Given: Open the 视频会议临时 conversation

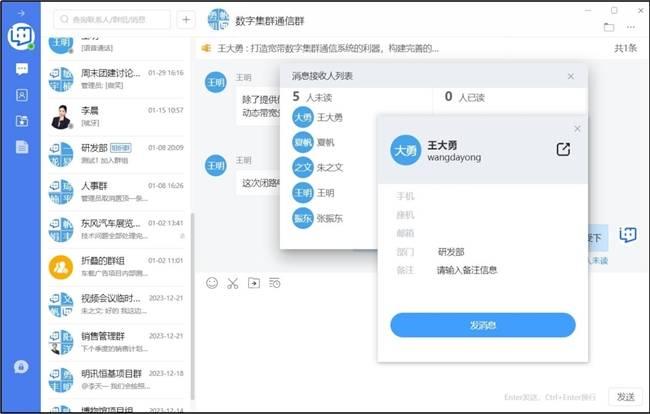Looking at the screenshot, I should click(116, 305).
